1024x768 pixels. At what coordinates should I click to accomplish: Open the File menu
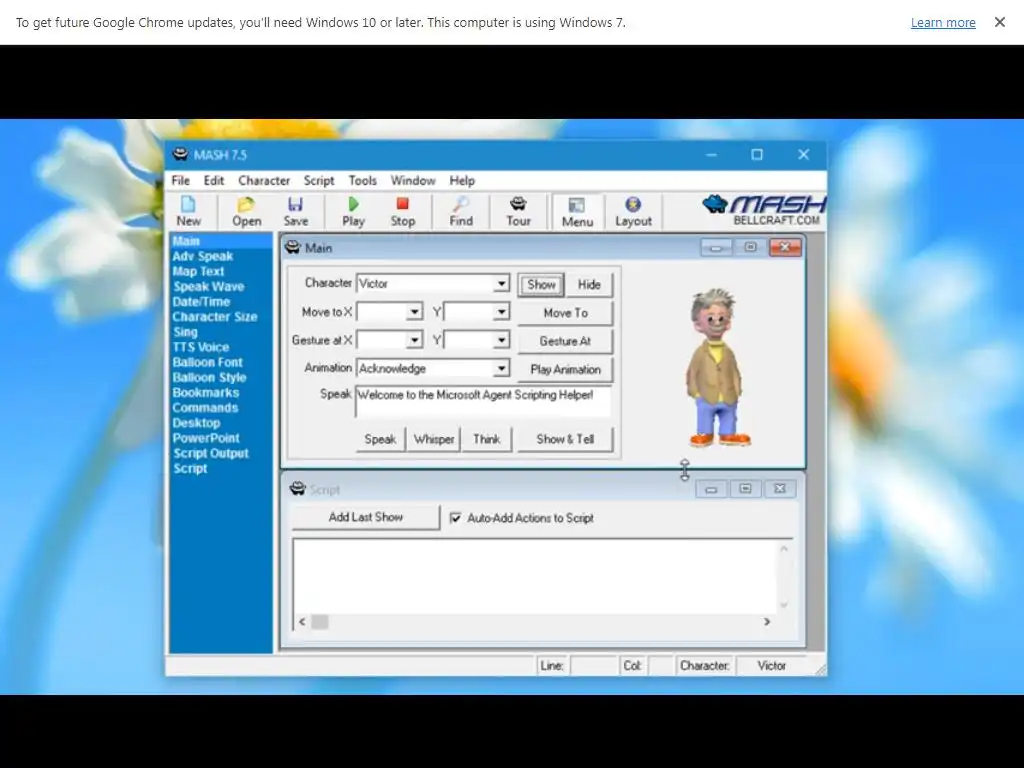(181, 180)
